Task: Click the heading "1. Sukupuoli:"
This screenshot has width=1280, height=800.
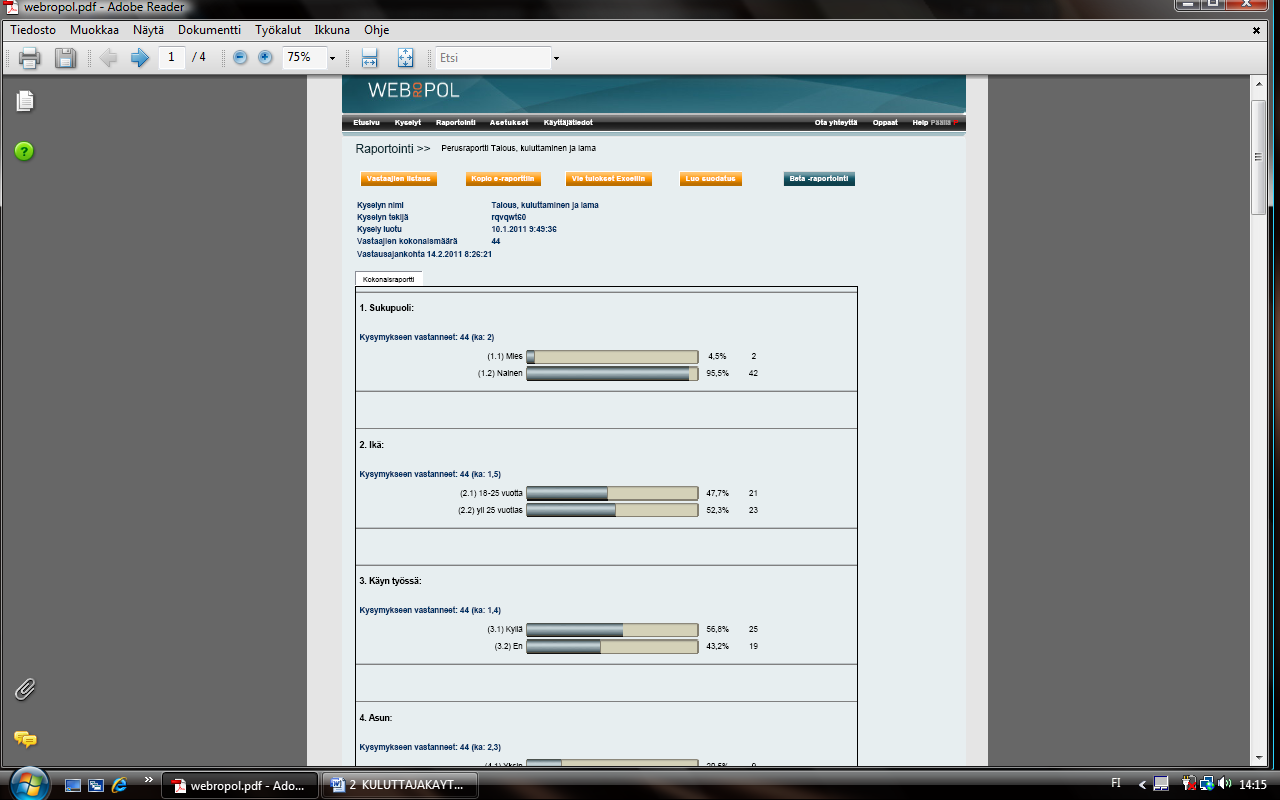Action: pyautogui.click(x=386, y=307)
